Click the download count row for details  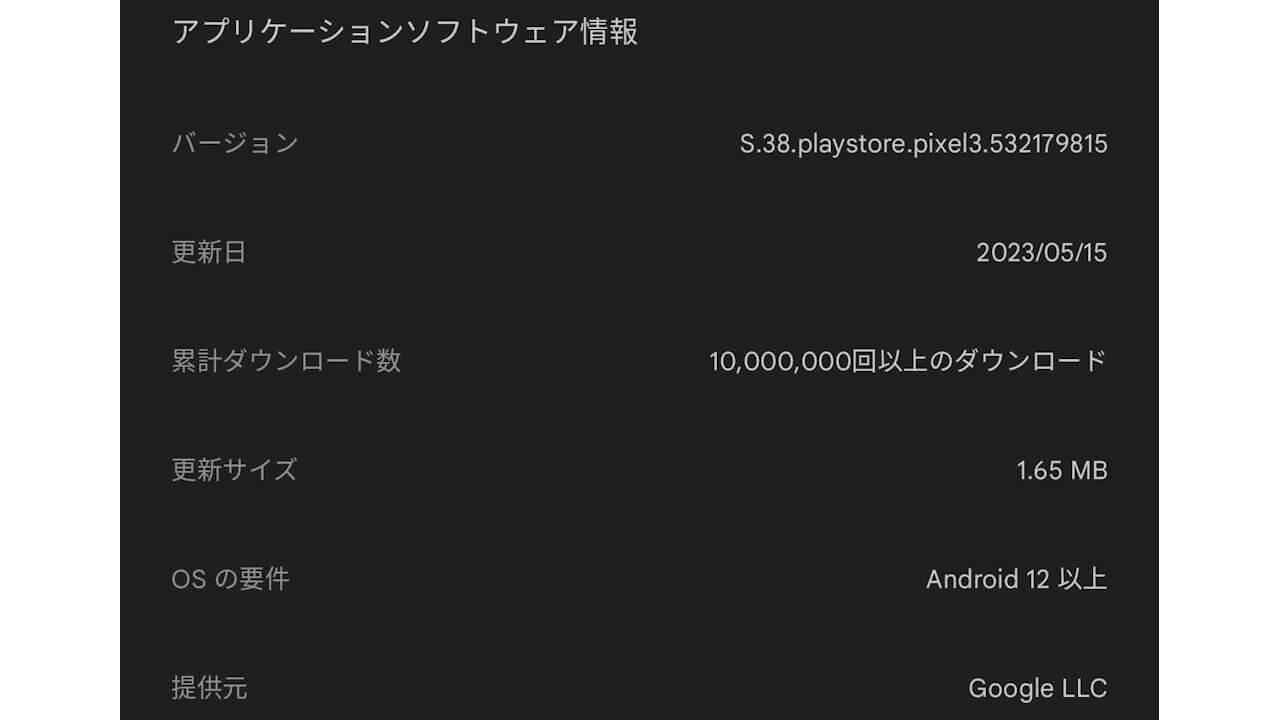coord(640,362)
